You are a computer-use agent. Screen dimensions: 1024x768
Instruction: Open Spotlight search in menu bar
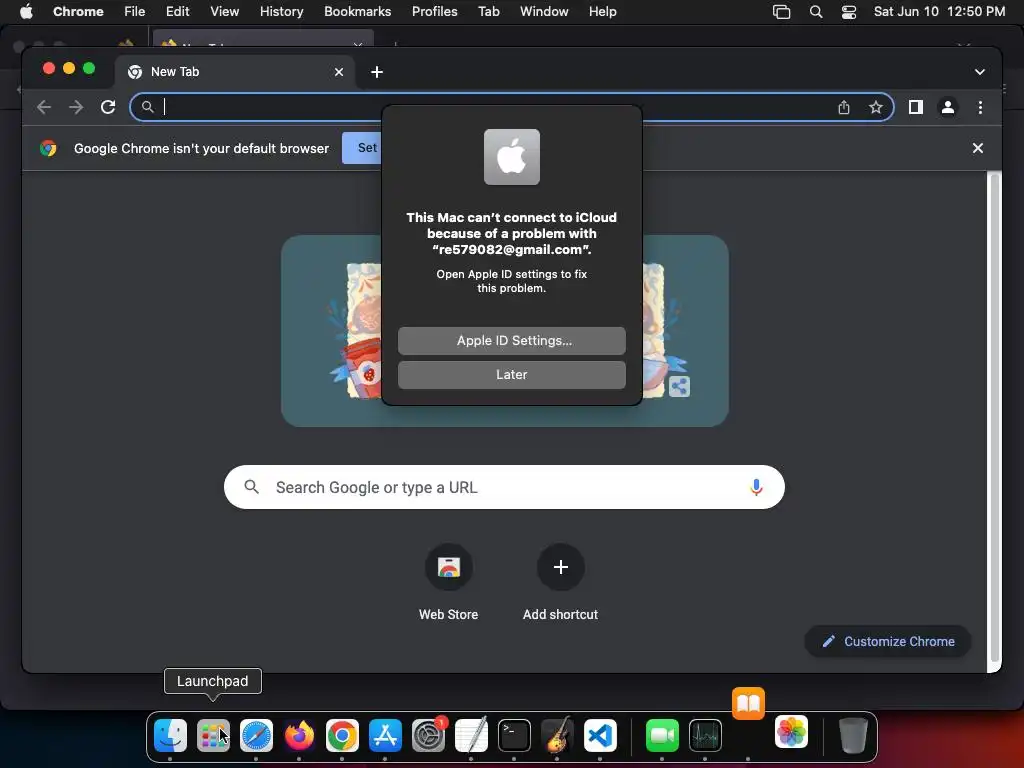pos(816,11)
